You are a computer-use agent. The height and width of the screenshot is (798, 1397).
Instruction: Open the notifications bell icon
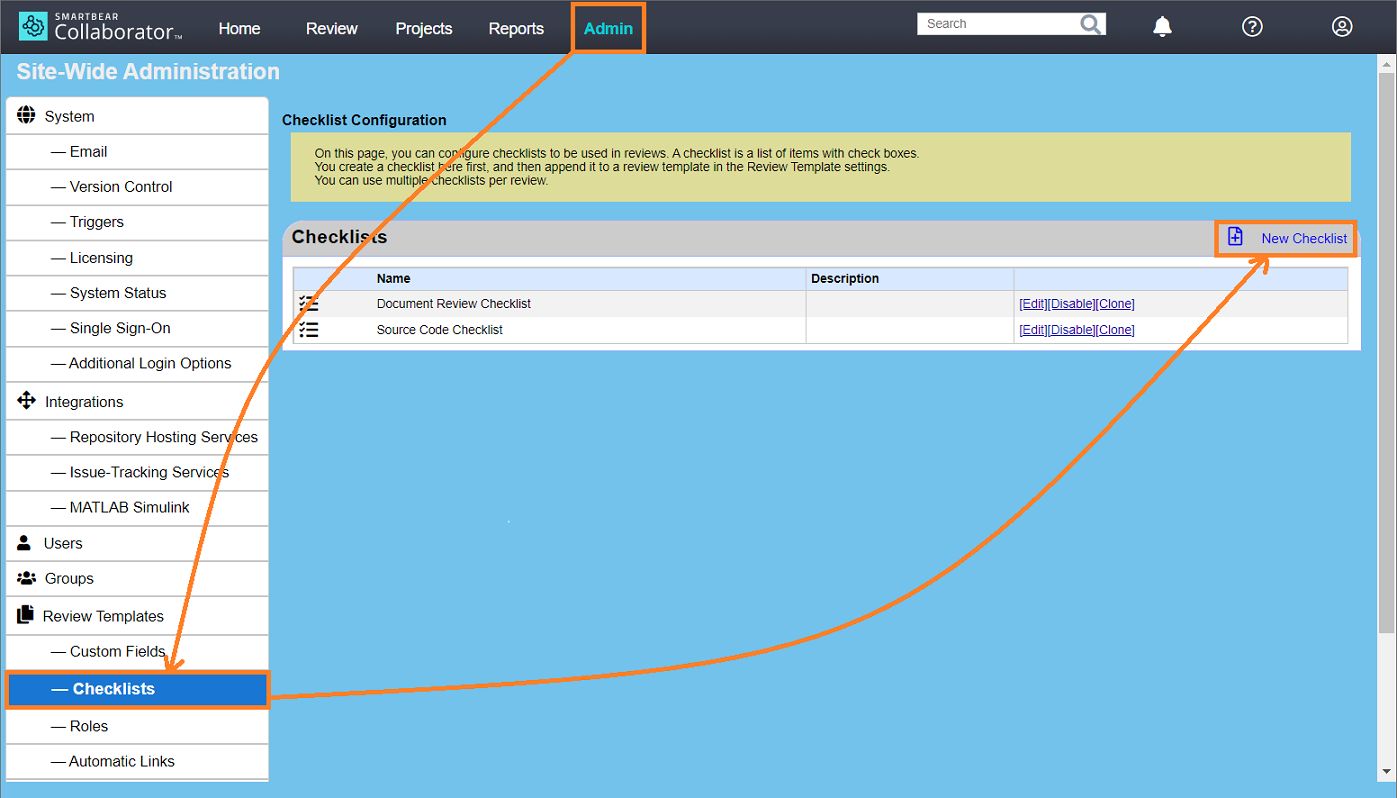(x=1162, y=27)
